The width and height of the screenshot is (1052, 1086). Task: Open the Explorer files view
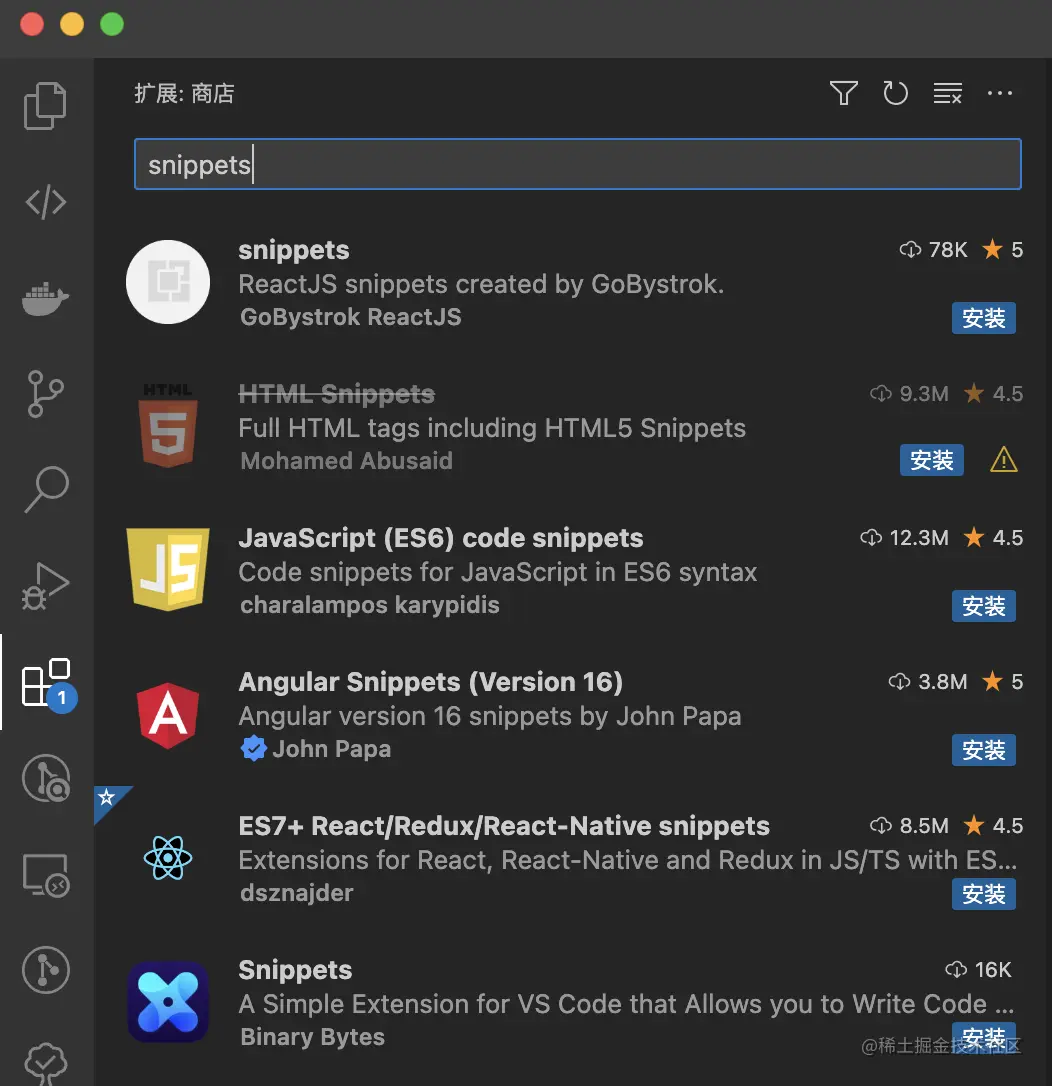(46, 106)
